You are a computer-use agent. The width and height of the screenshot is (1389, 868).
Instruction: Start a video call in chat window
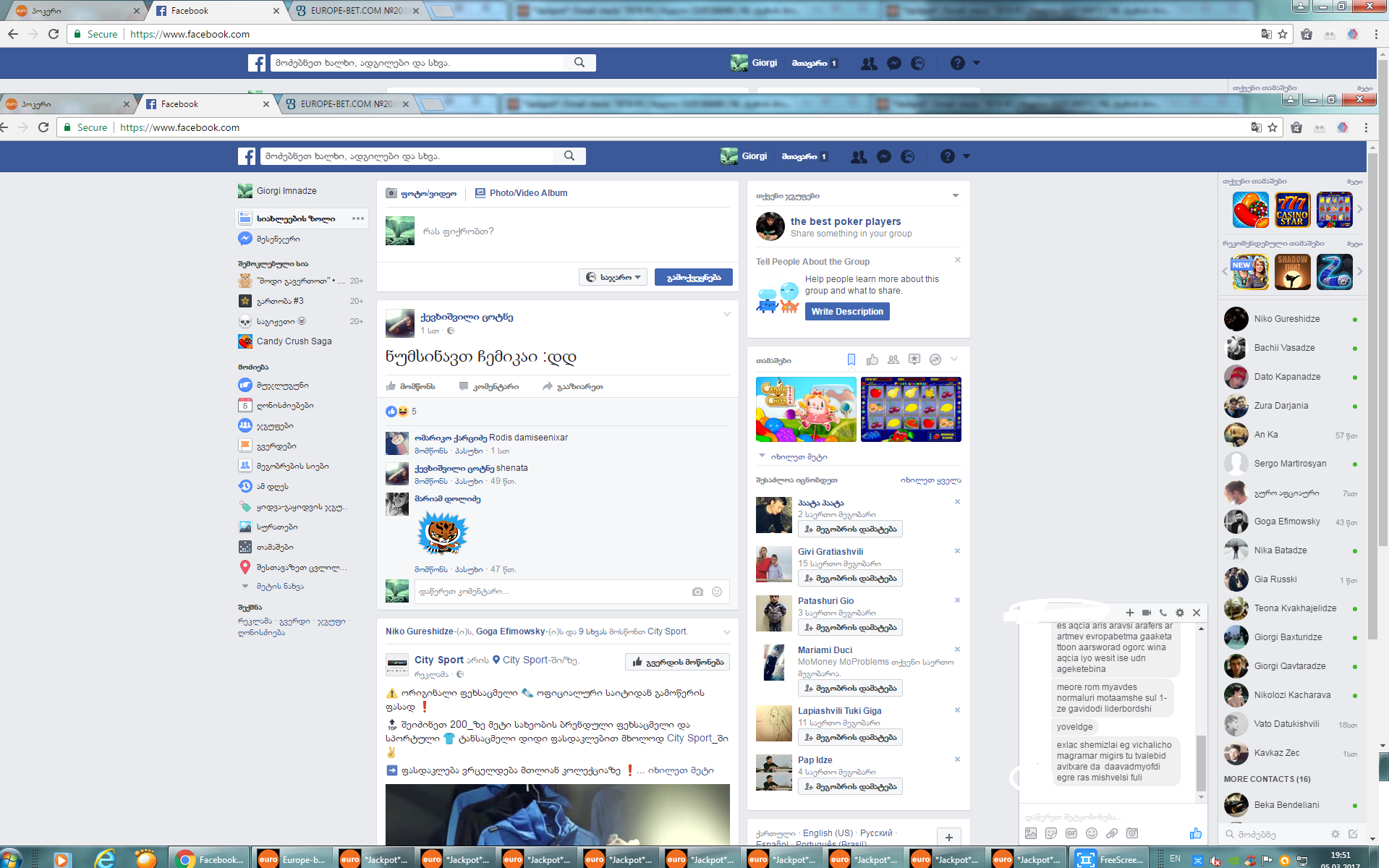pyautogui.click(x=1146, y=613)
